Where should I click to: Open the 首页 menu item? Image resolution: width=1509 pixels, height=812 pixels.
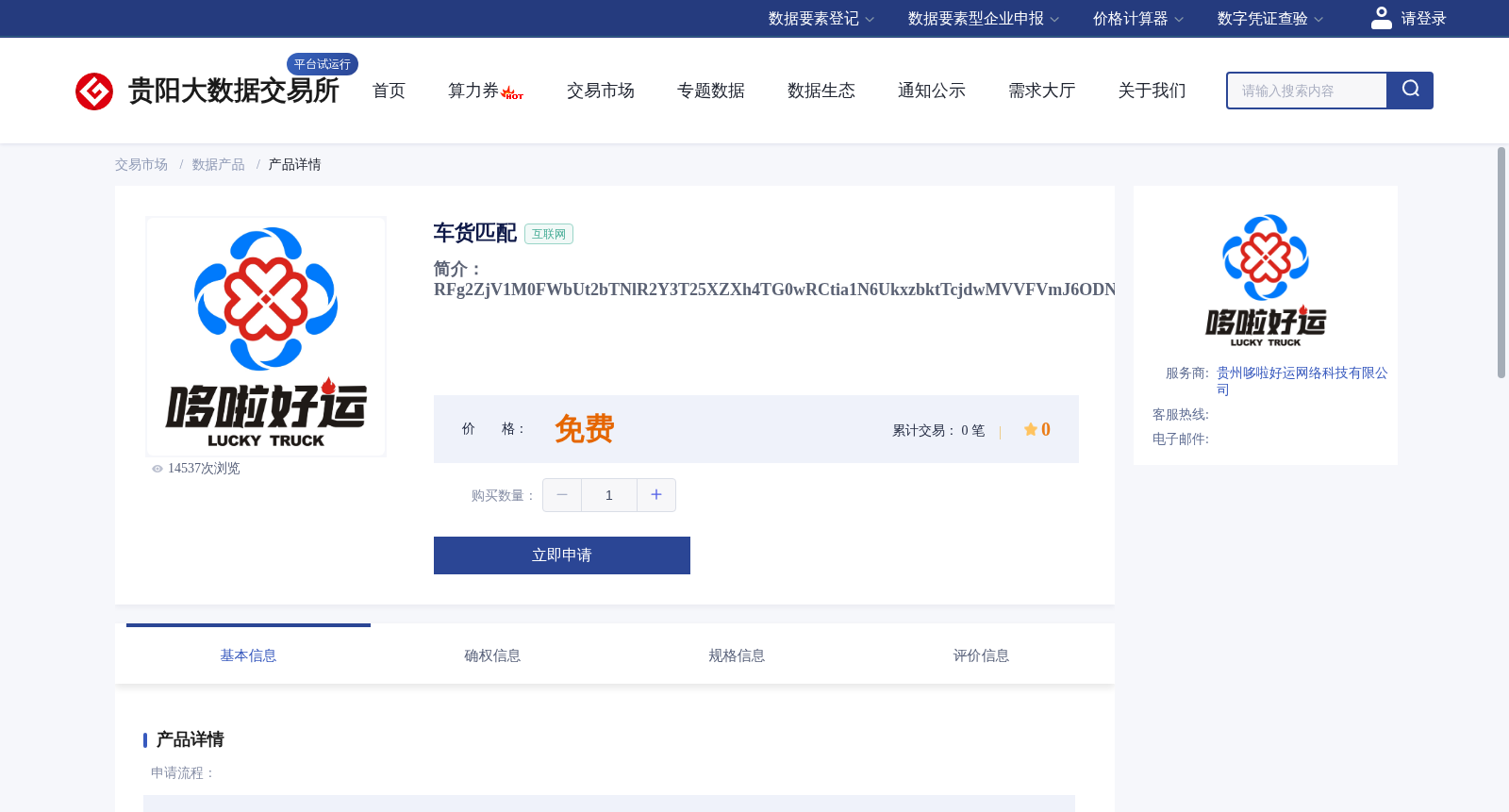(x=389, y=91)
